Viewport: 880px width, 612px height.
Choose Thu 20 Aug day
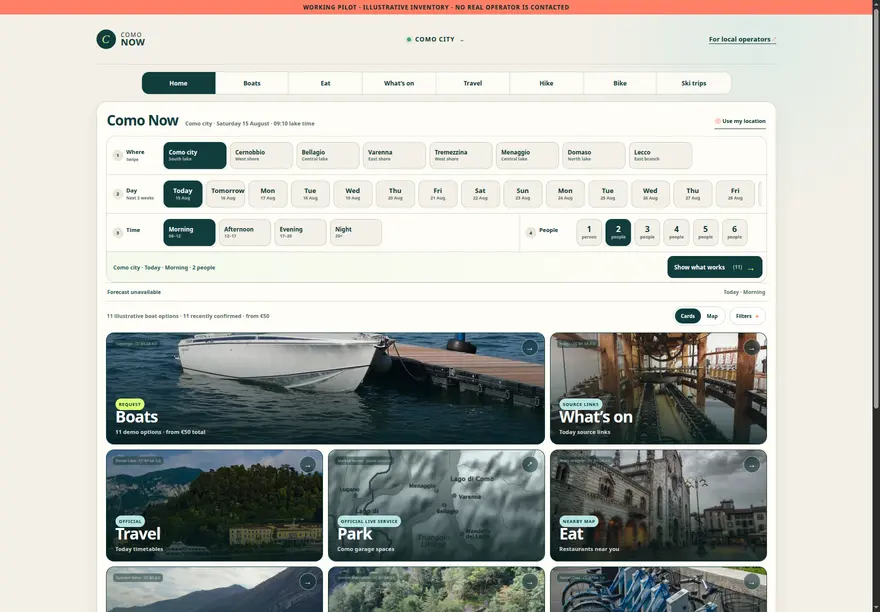click(x=395, y=194)
